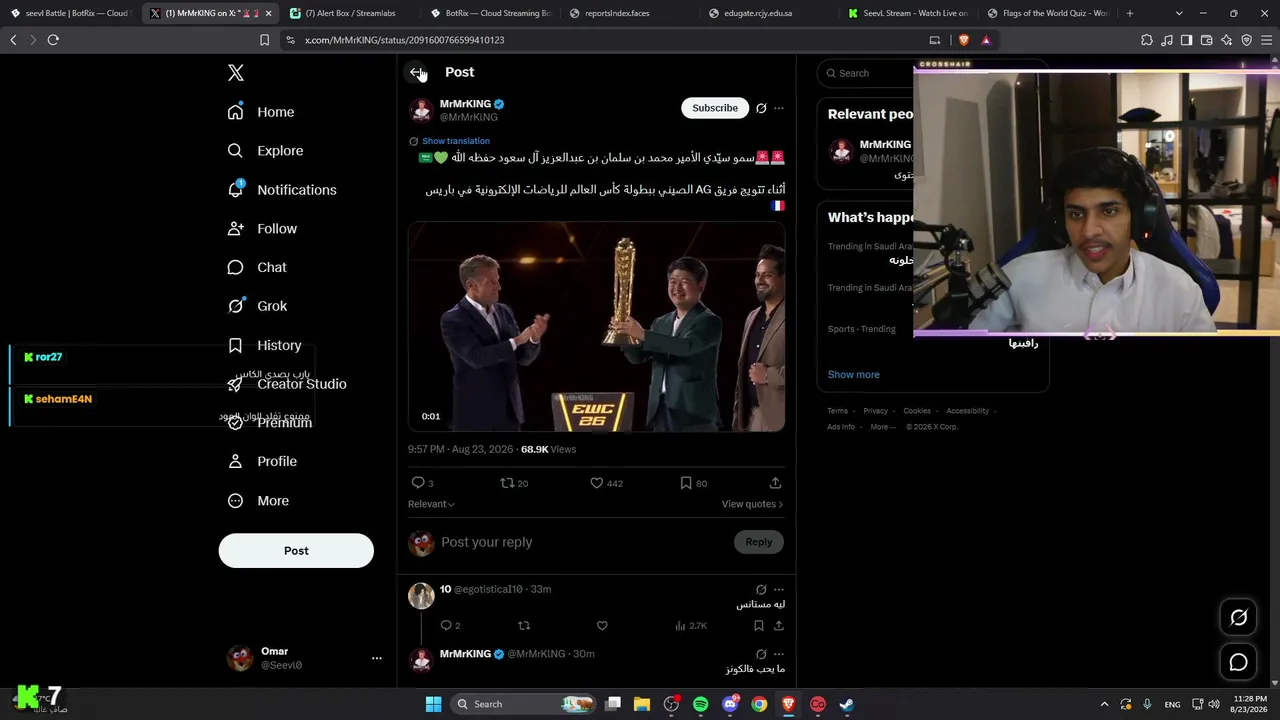Open Brave Rewards triangle icon
1280x720 pixels.
pyautogui.click(x=986, y=40)
